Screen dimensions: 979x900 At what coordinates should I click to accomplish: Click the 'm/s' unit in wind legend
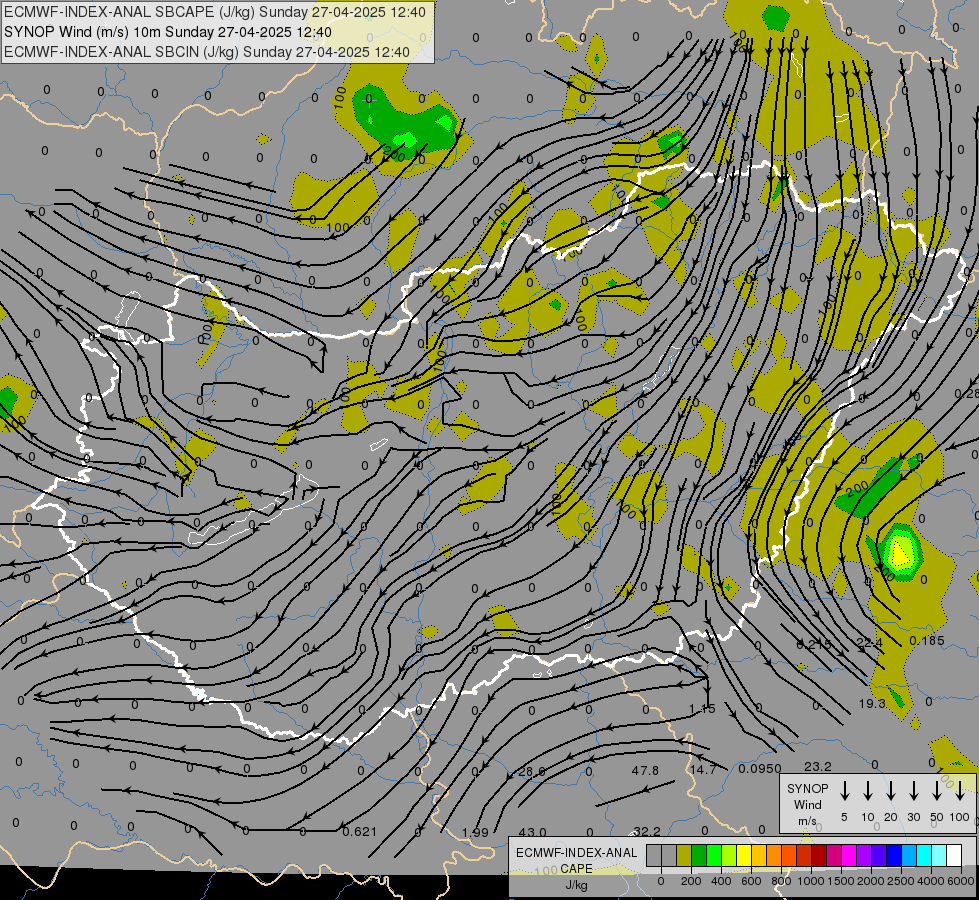807,821
